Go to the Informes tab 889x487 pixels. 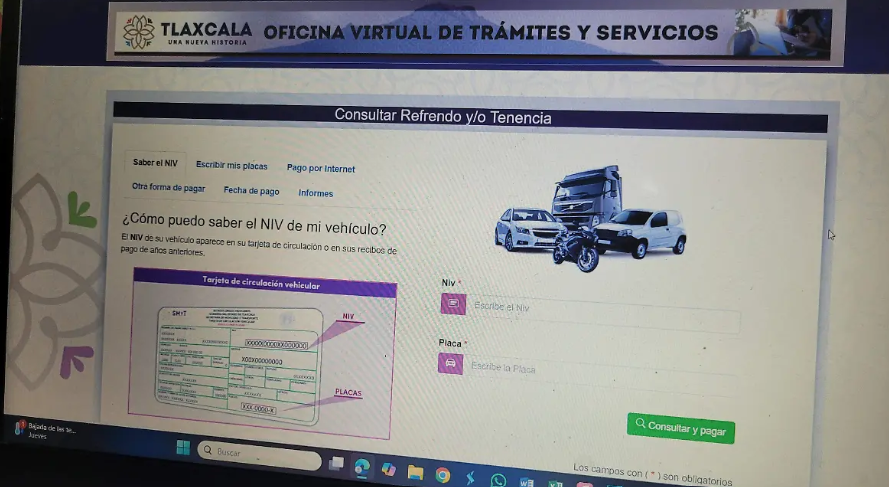tap(316, 193)
